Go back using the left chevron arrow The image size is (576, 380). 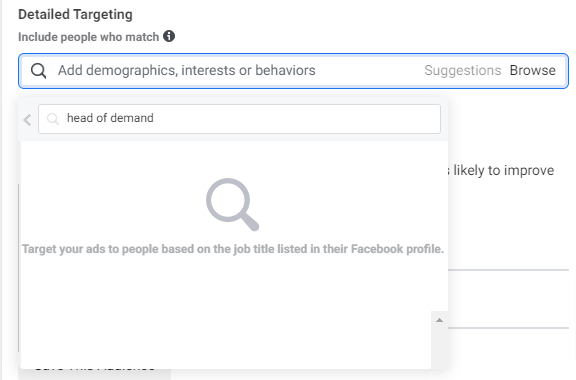(27, 119)
